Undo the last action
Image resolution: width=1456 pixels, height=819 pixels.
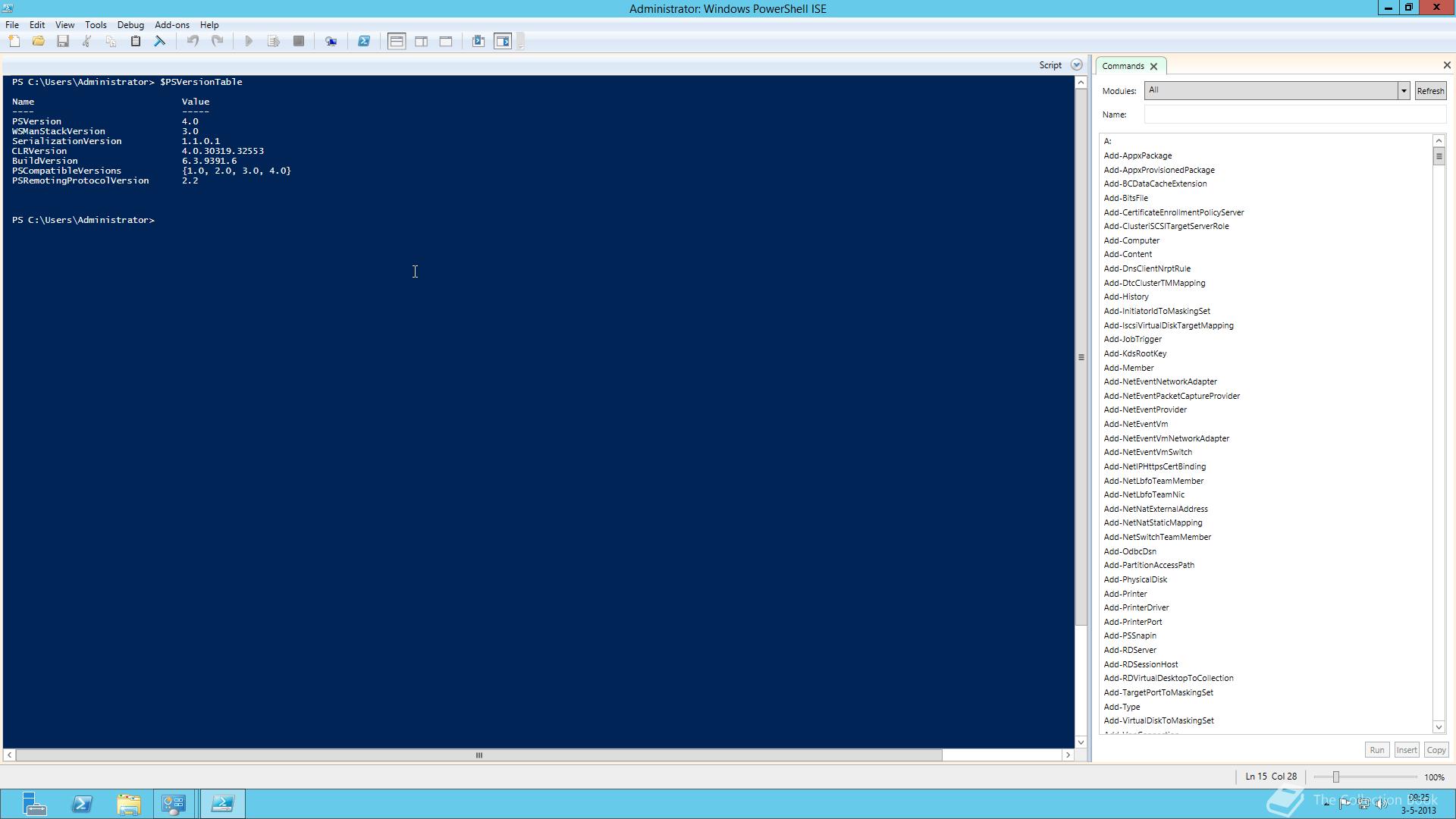193,42
